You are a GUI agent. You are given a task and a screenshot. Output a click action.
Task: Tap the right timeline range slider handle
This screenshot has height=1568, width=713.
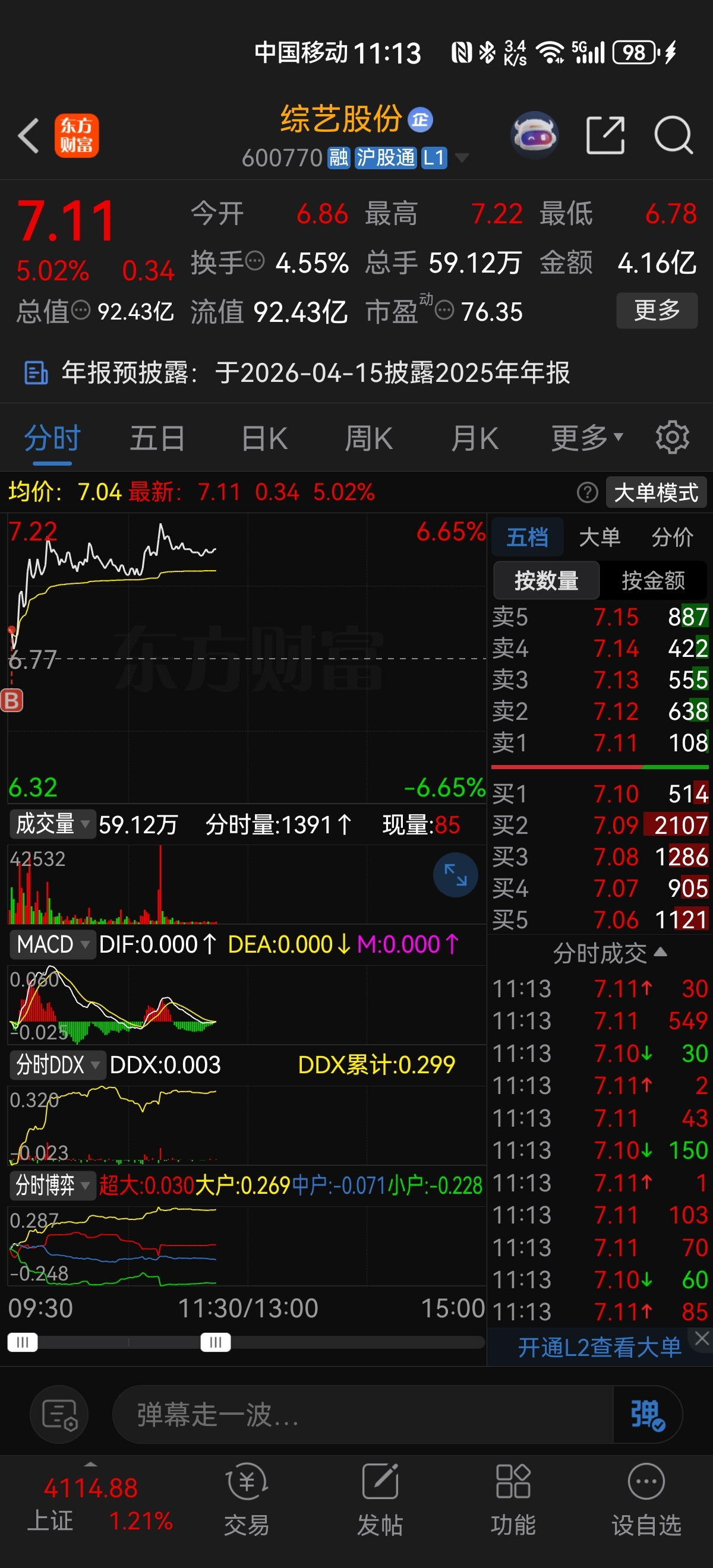point(216,1342)
